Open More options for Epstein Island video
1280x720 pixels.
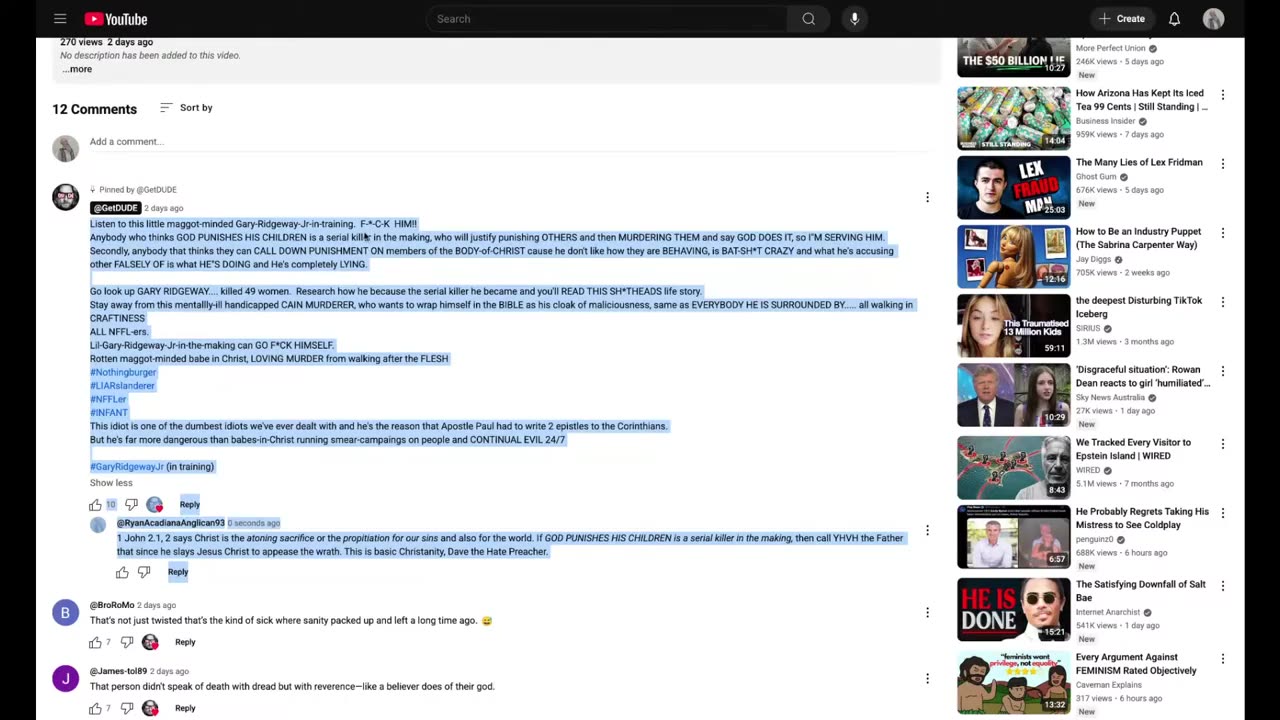coord(1222,443)
